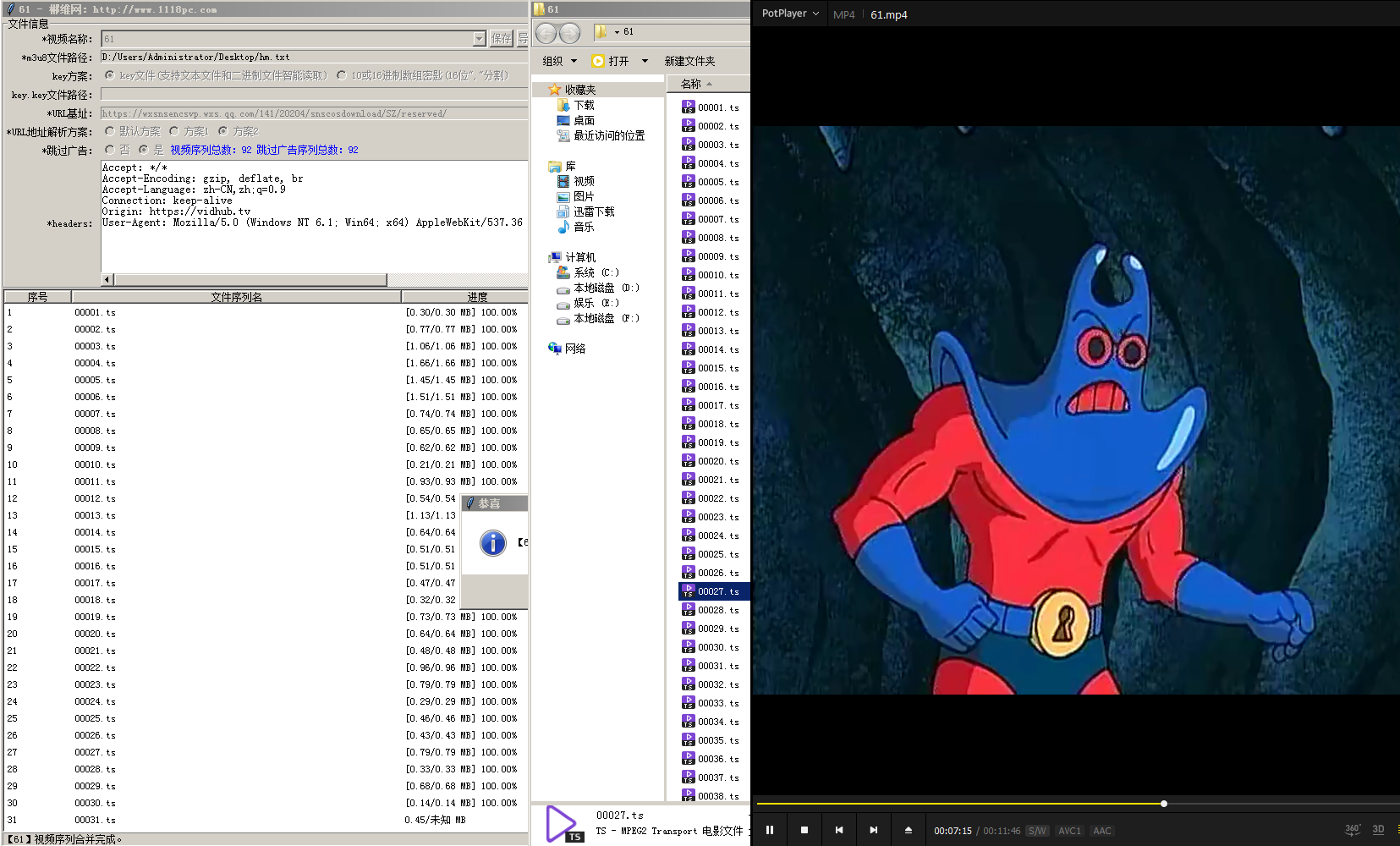Click the TS file preview icon in details pane
1400x846 pixels.
(x=563, y=823)
